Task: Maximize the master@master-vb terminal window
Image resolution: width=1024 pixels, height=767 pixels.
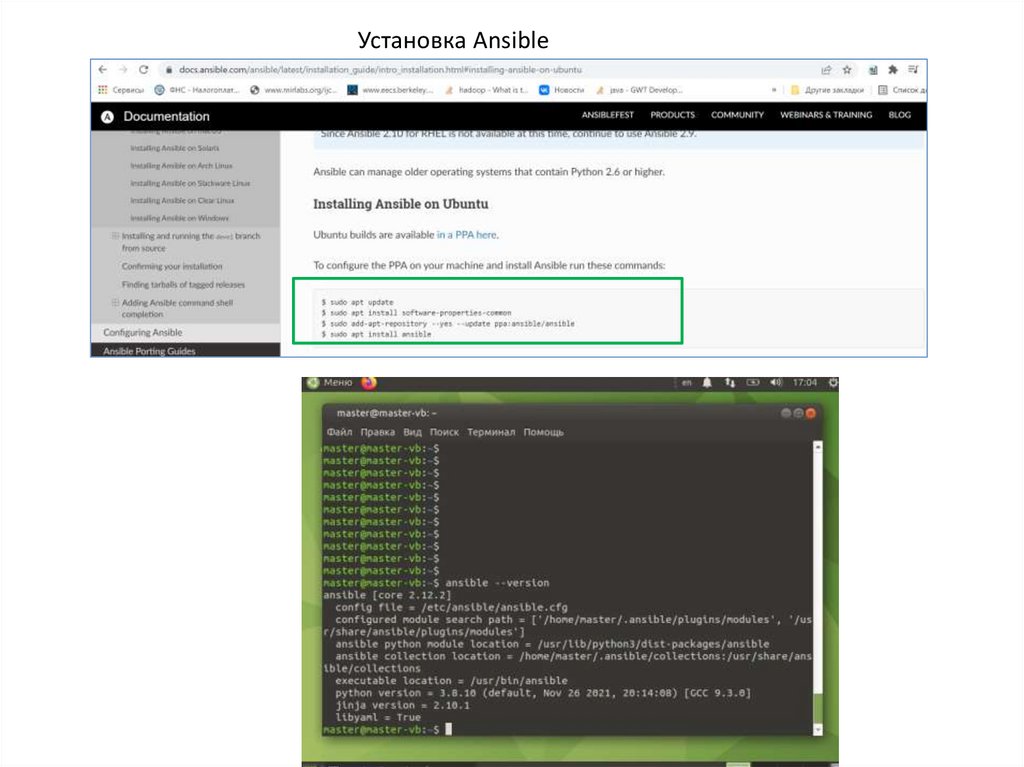Action: pyautogui.click(x=798, y=413)
